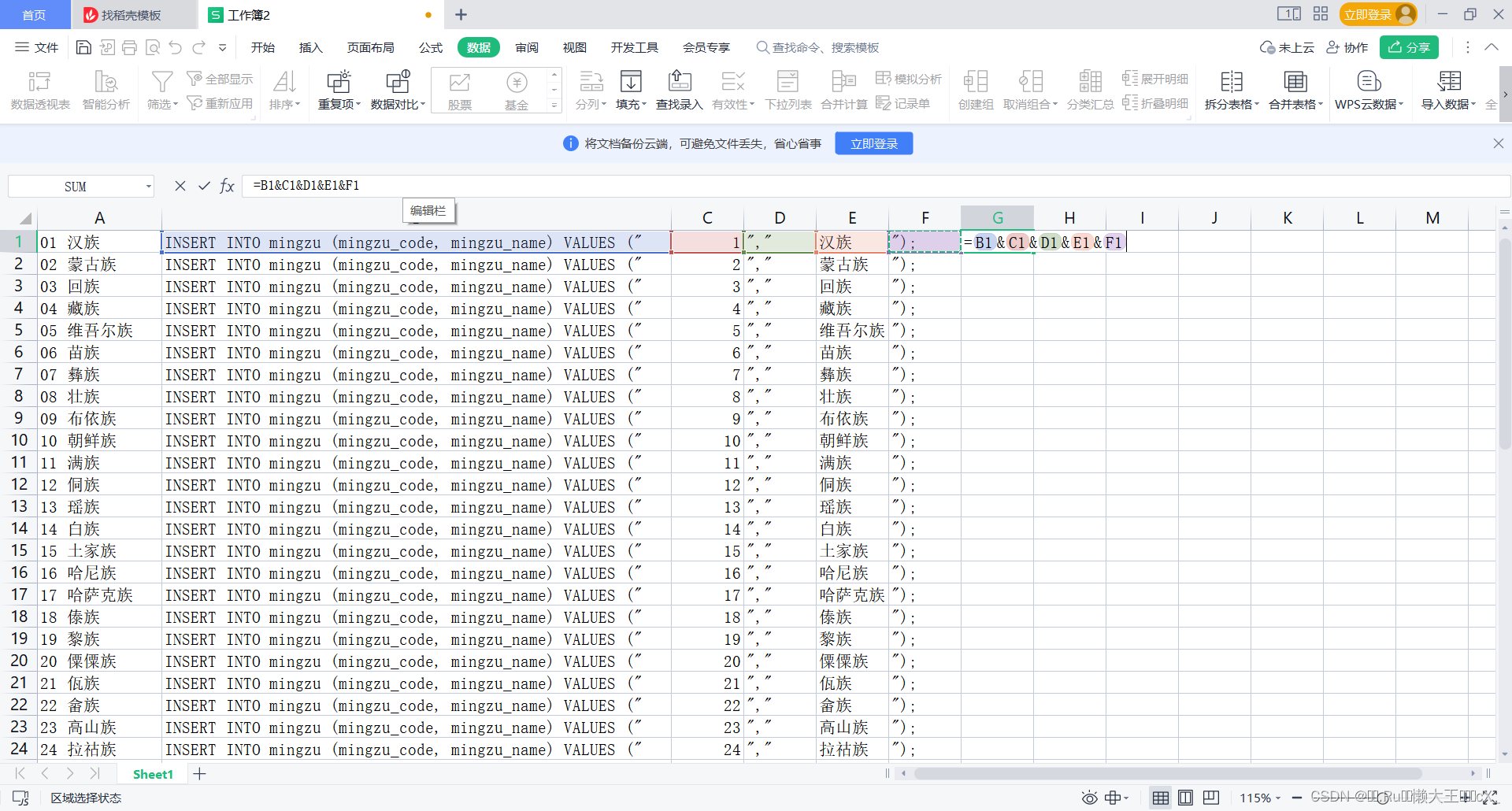Viewport: 1512px width, 811px height.
Task: Select the 基金 fund data type
Action: [x=517, y=91]
